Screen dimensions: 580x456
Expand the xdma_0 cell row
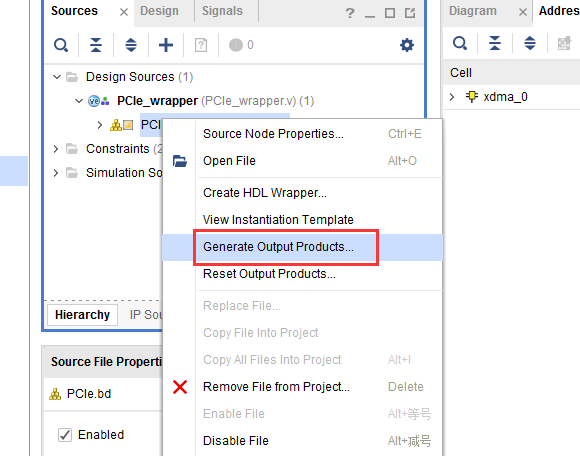point(452,97)
